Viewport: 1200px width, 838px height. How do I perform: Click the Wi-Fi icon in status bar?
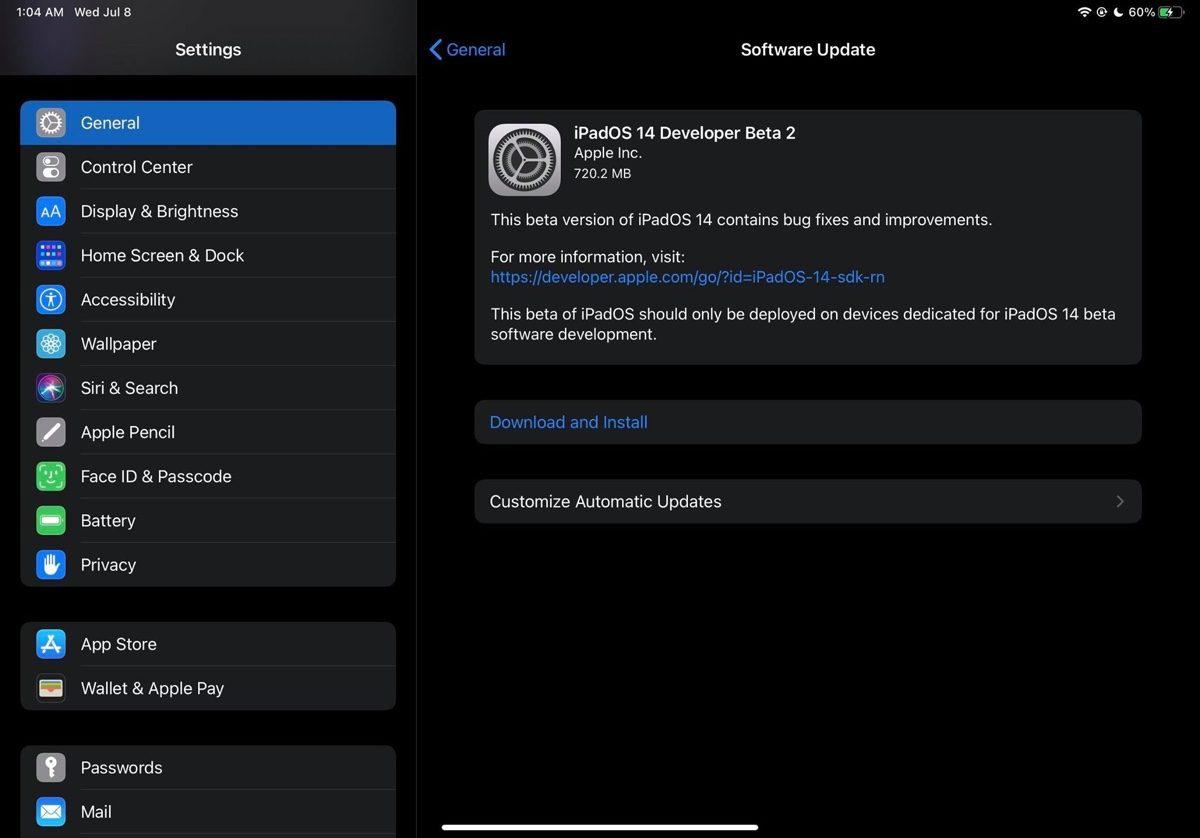pos(1085,12)
